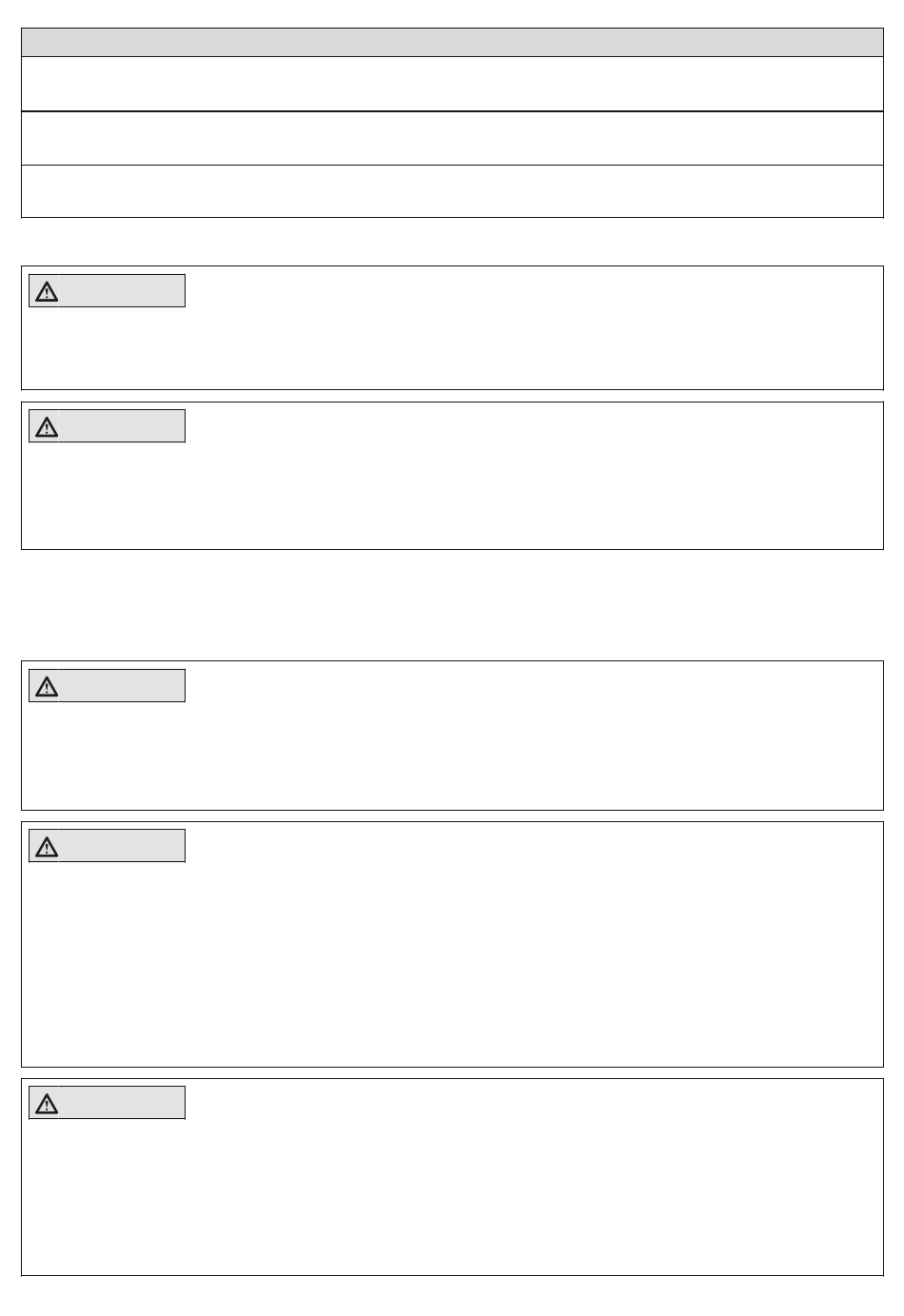Click the gray label field of the last notice
This screenshot has width=904, height=1316.
[121, 1103]
